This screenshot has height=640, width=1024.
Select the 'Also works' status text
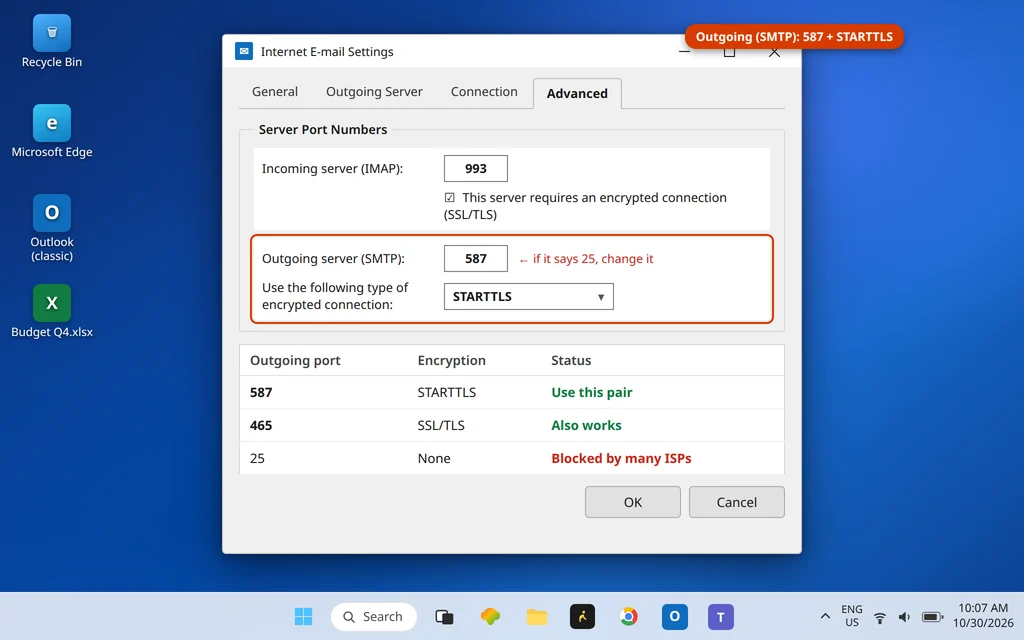[x=586, y=425]
